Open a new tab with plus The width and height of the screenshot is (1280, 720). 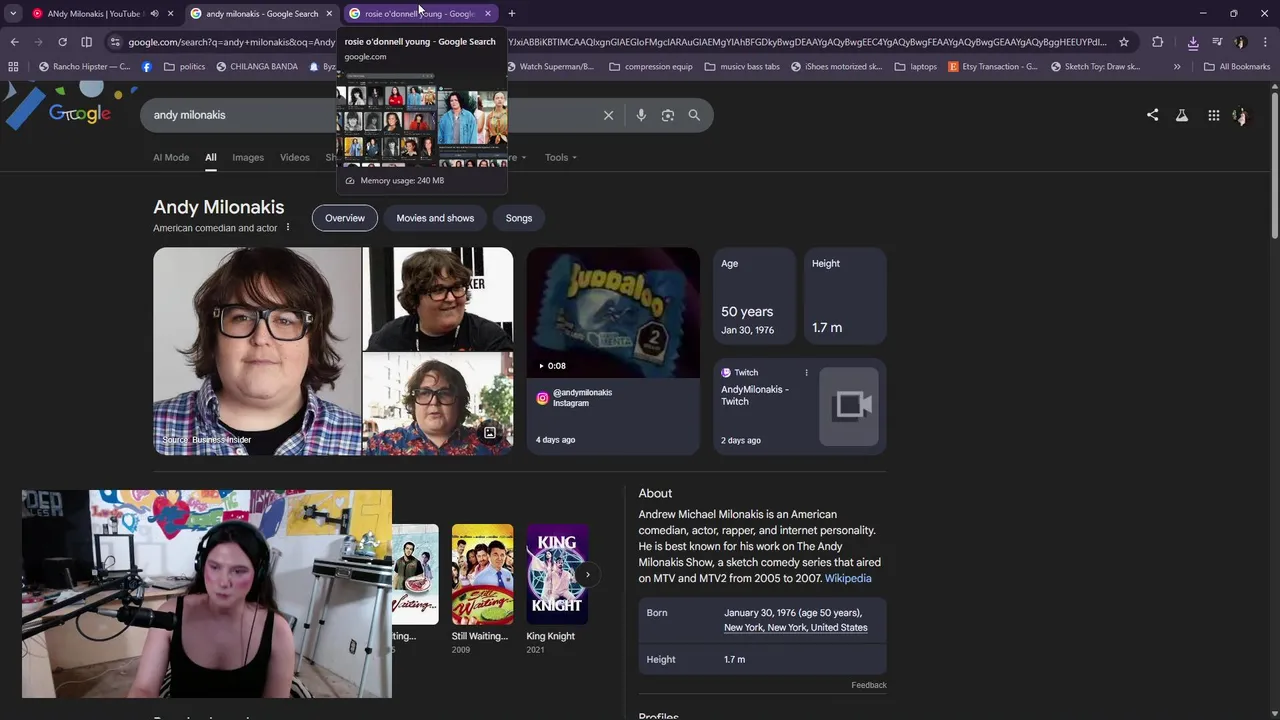(x=511, y=14)
